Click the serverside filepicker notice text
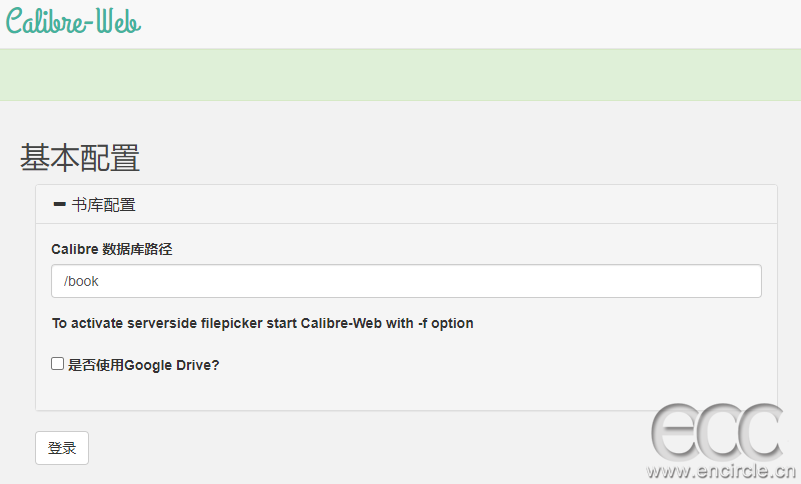The width and height of the screenshot is (801, 484). (x=263, y=324)
